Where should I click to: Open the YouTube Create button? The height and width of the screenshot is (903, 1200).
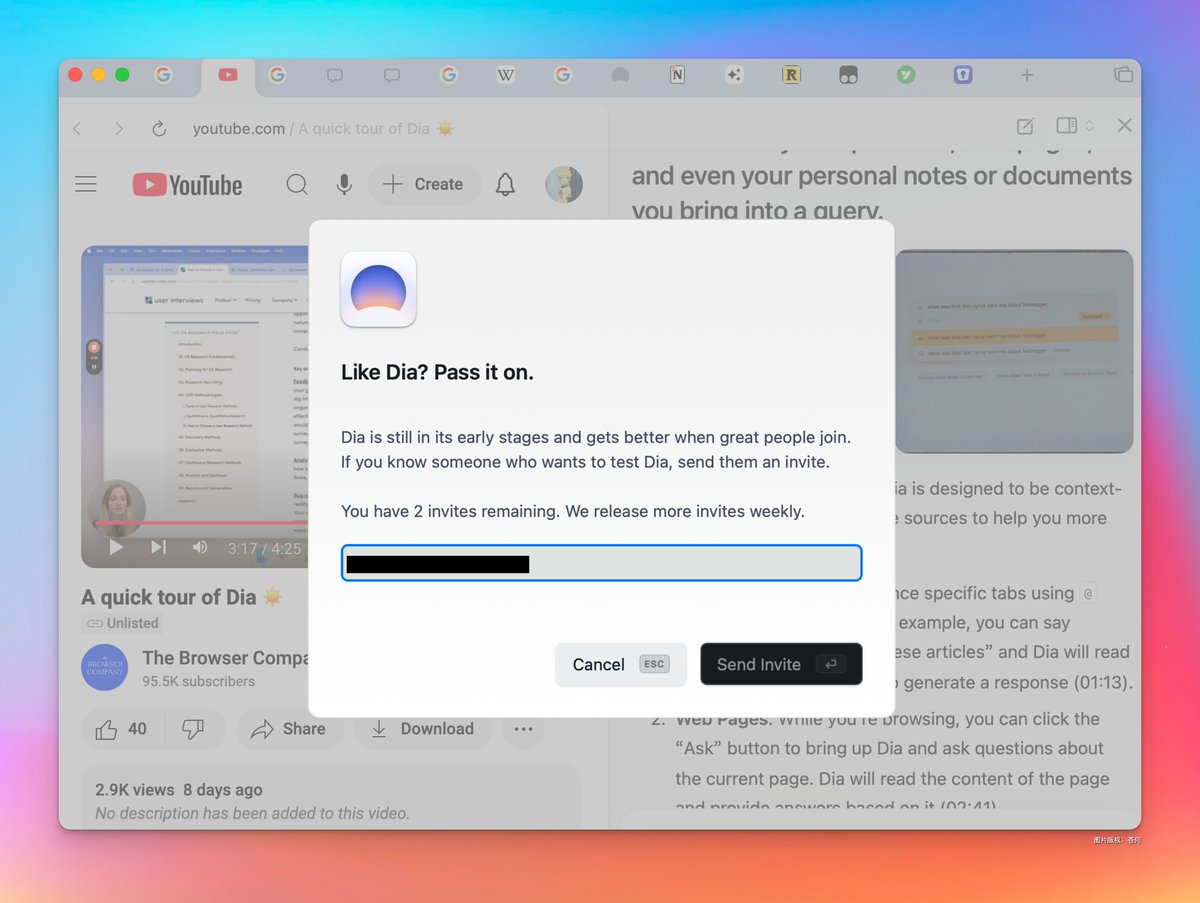click(x=424, y=184)
